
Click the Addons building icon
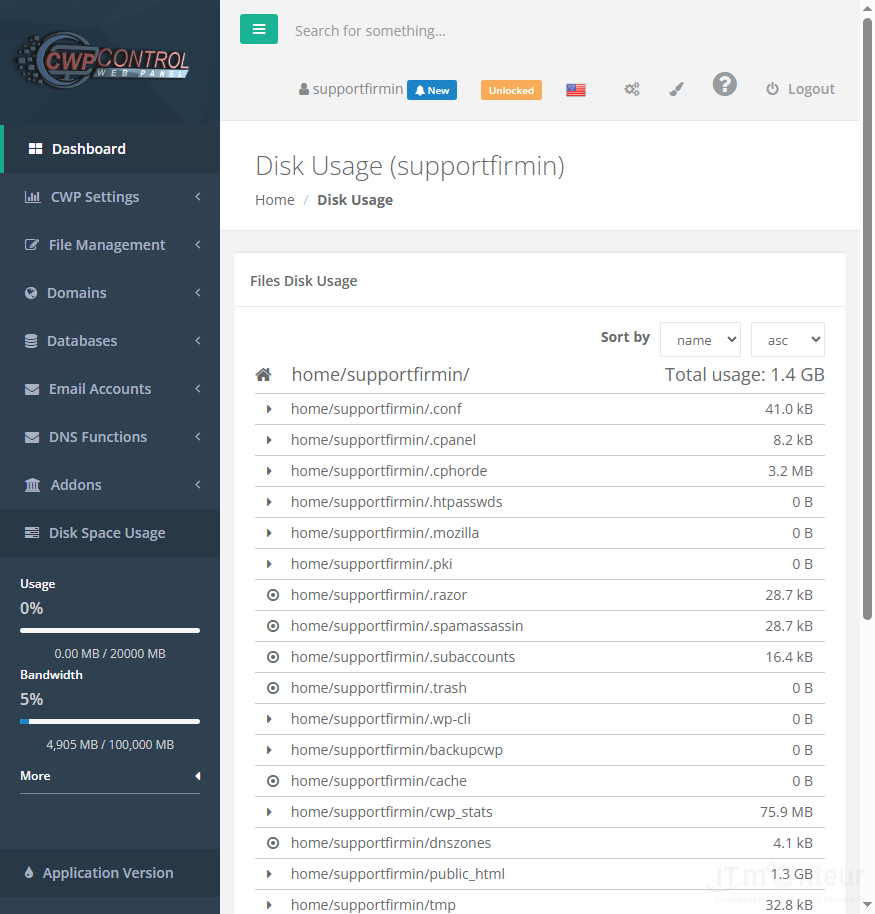coord(33,485)
